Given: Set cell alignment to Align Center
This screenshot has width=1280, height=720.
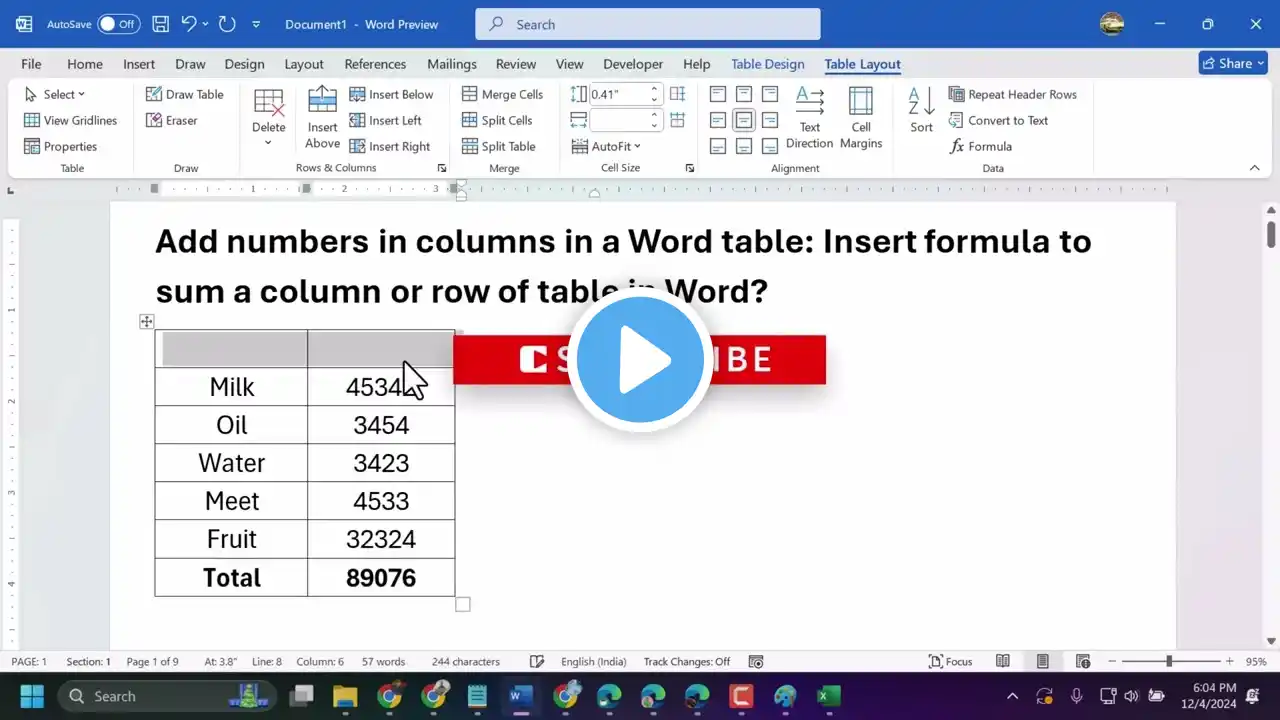Looking at the screenshot, I should [x=744, y=120].
